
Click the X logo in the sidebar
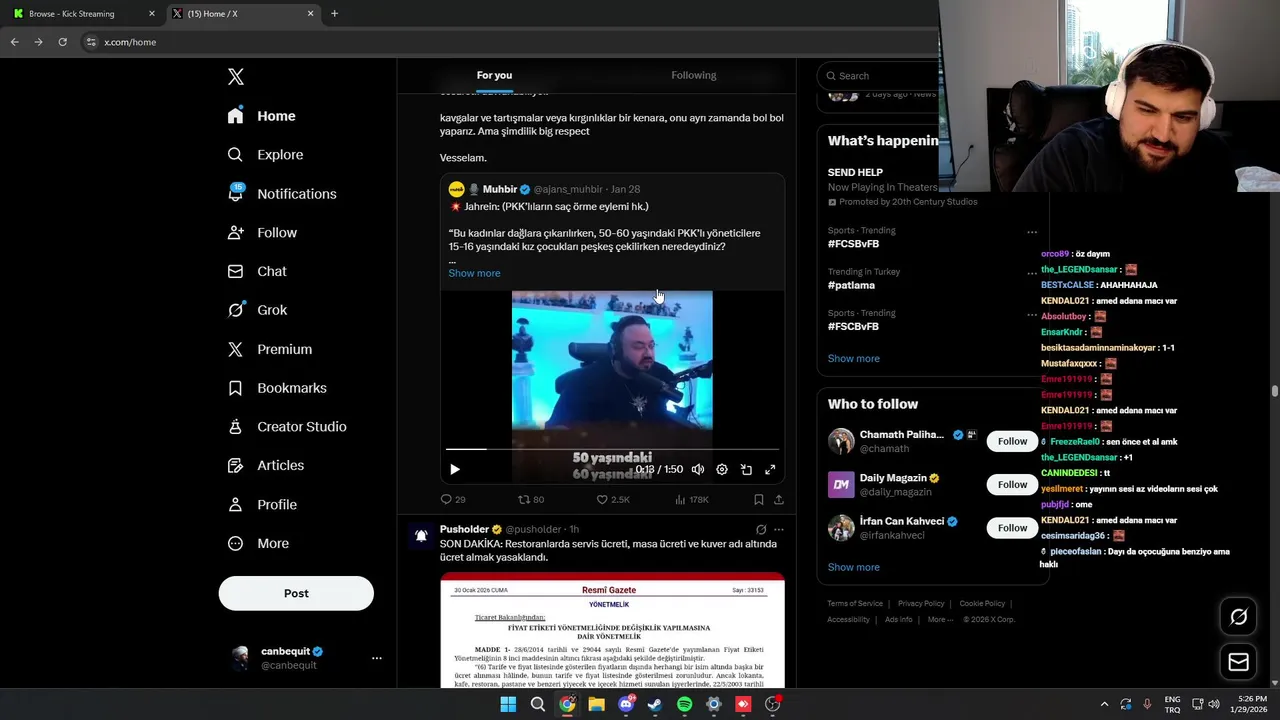point(236,77)
